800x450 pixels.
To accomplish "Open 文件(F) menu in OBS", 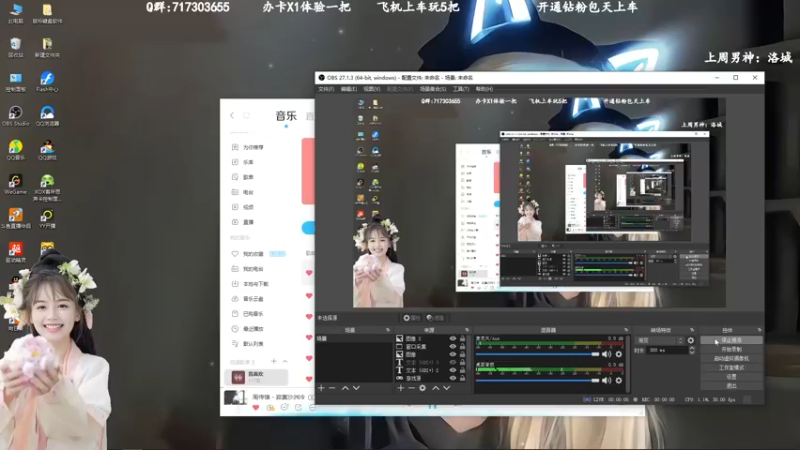I will click(x=326, y=89).
